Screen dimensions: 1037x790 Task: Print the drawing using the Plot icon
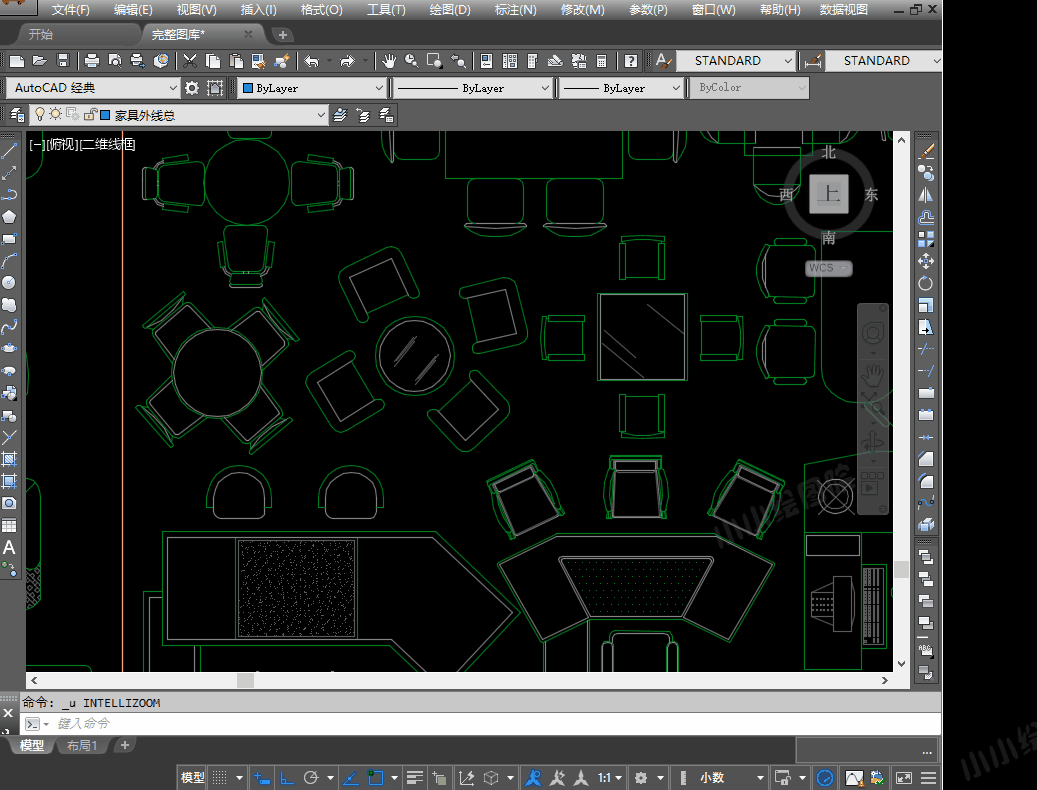click(x=92, y=61)
